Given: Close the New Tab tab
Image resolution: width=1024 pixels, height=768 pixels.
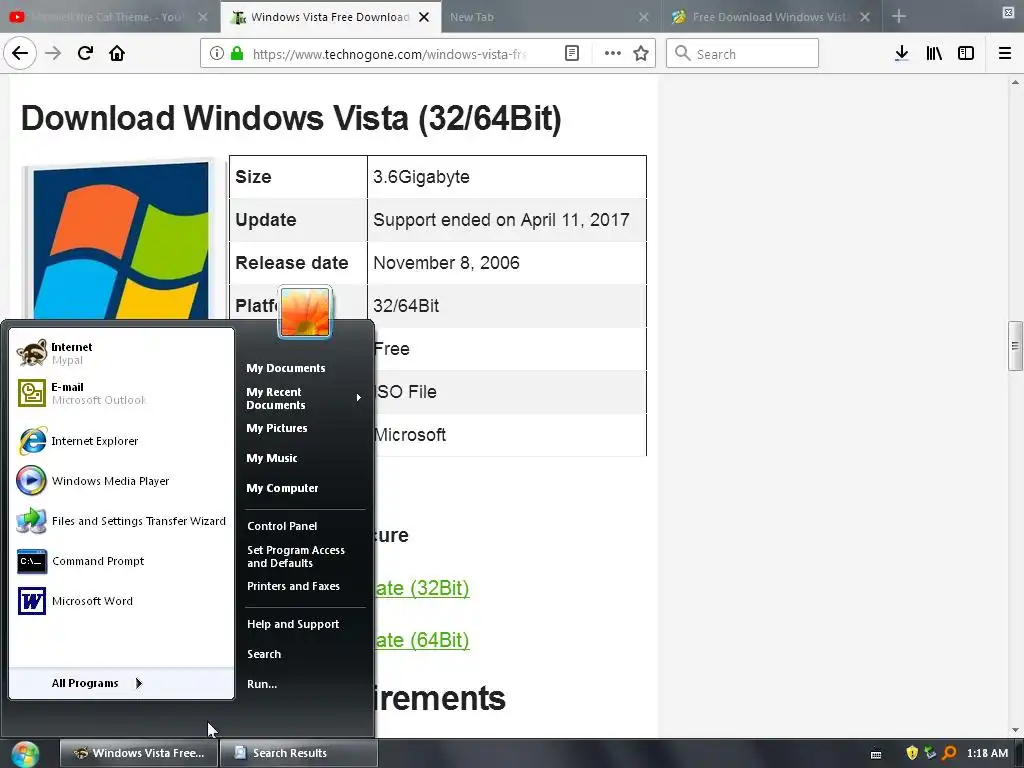Looking at the screenshot, I should (644, 17).
